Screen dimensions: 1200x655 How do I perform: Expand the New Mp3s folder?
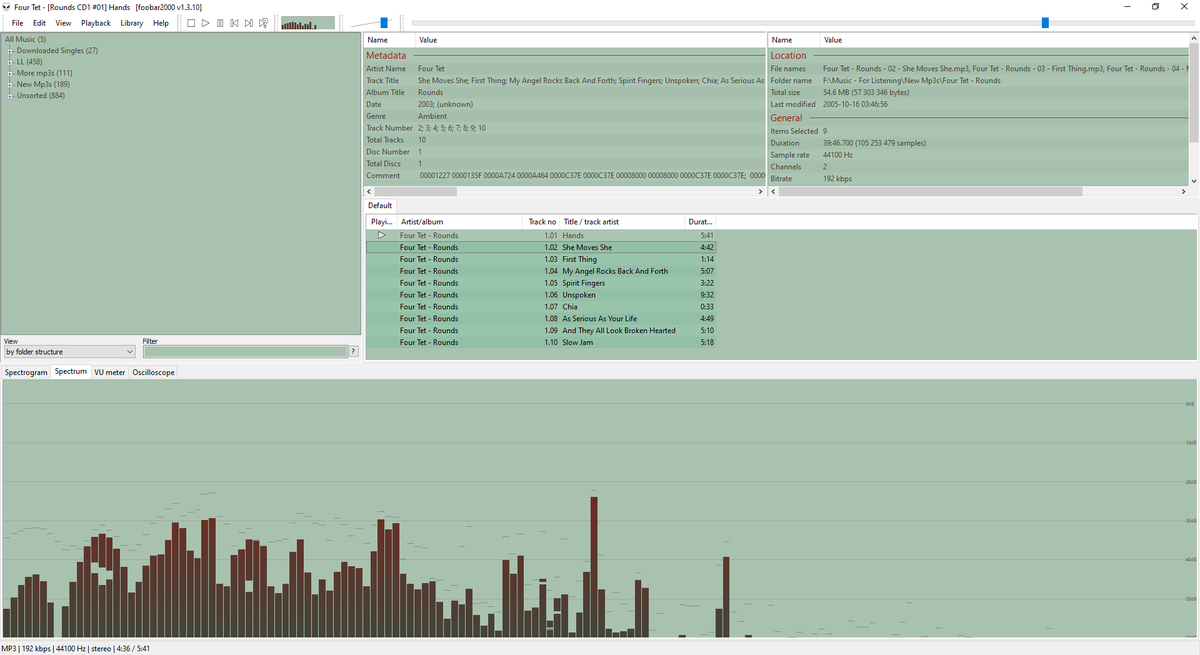pyautogui.click(x=10, y=85)
